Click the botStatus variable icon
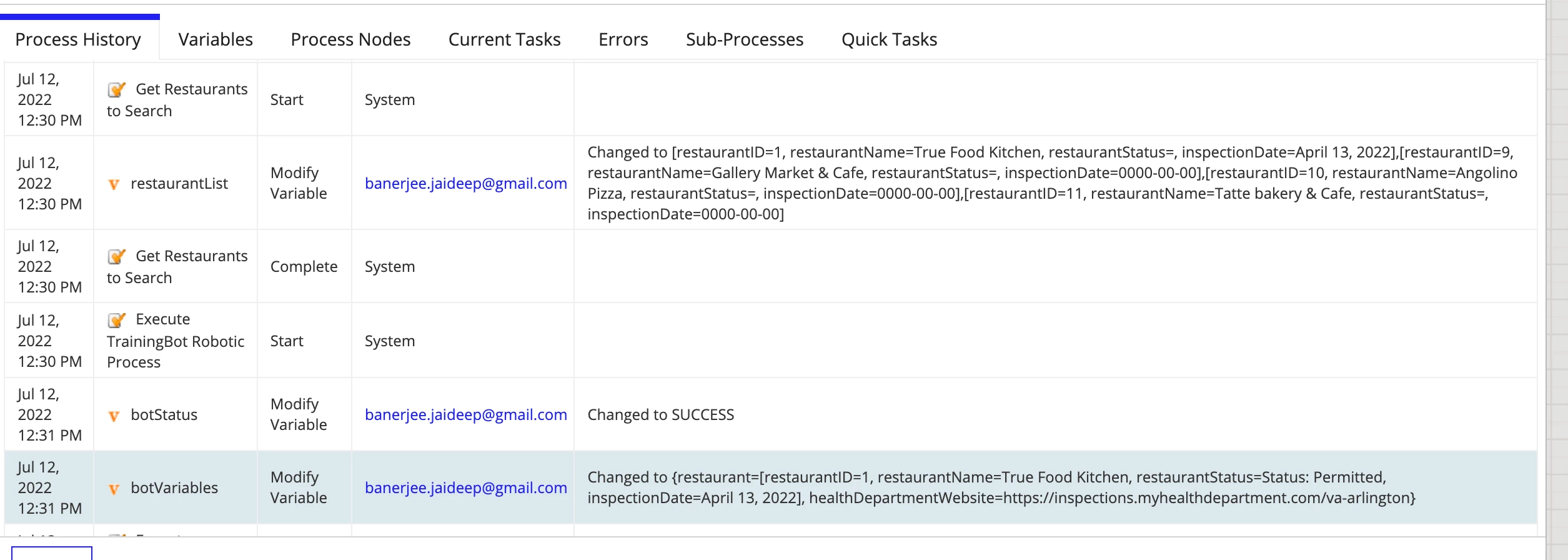Image resolution: width=1568 pixels, height=560 pixels. click(x=114, y=416)
